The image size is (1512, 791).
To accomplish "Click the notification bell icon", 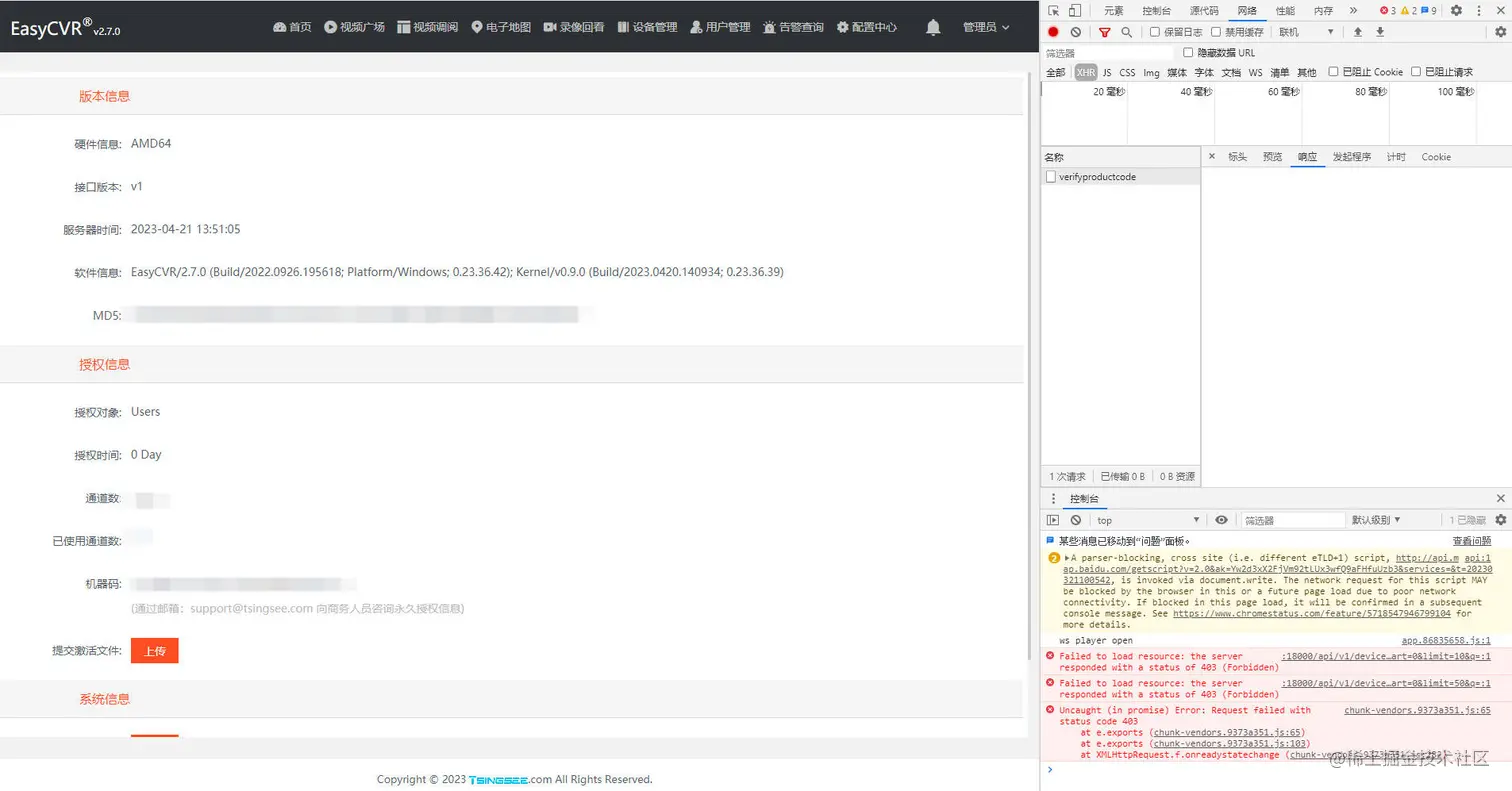I will [933, 27].
